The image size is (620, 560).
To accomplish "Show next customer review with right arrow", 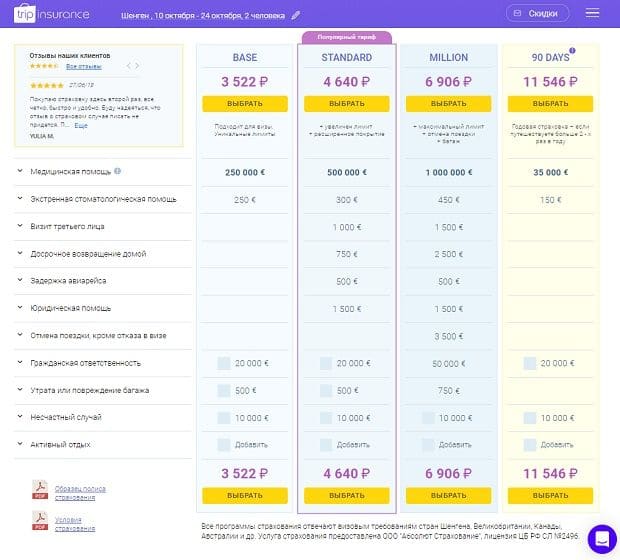I will tap(137, 66).
